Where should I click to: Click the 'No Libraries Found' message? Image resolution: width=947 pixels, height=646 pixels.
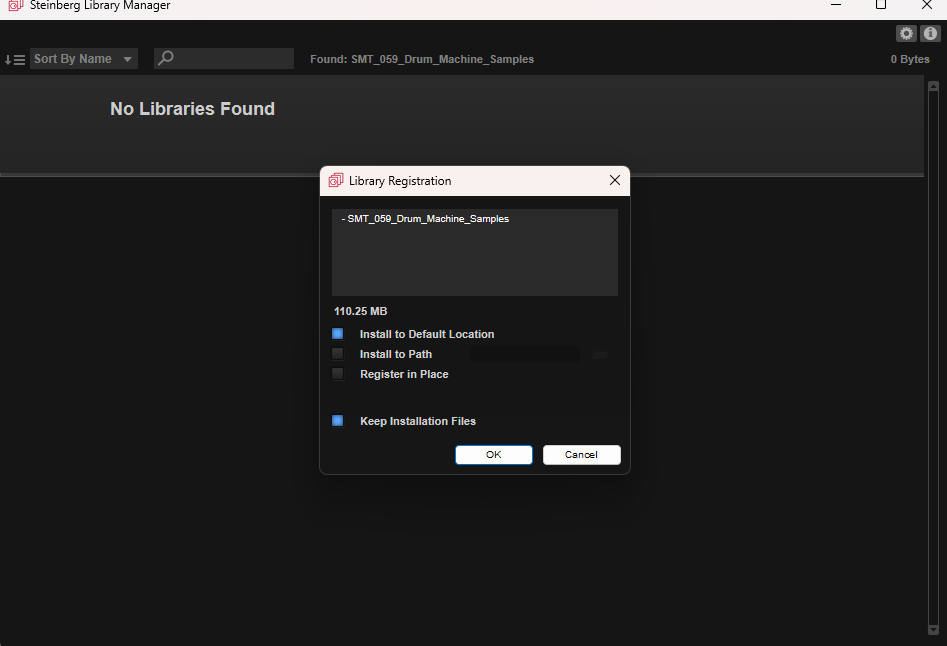(193, 109)
